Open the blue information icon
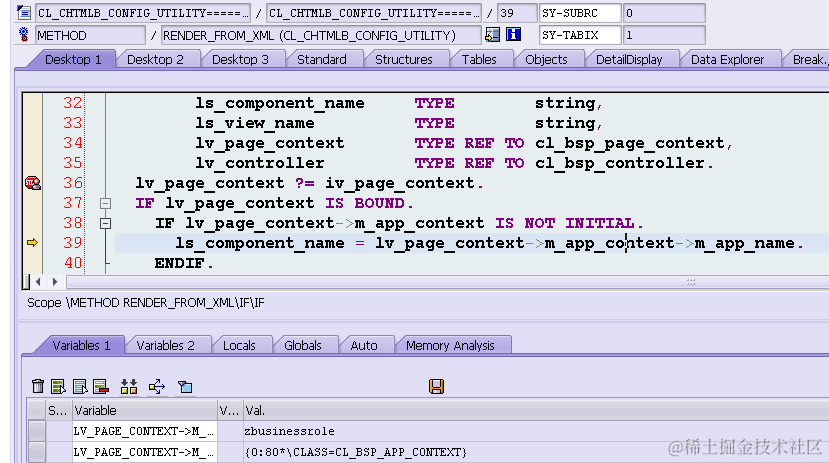 pos(513,35)
